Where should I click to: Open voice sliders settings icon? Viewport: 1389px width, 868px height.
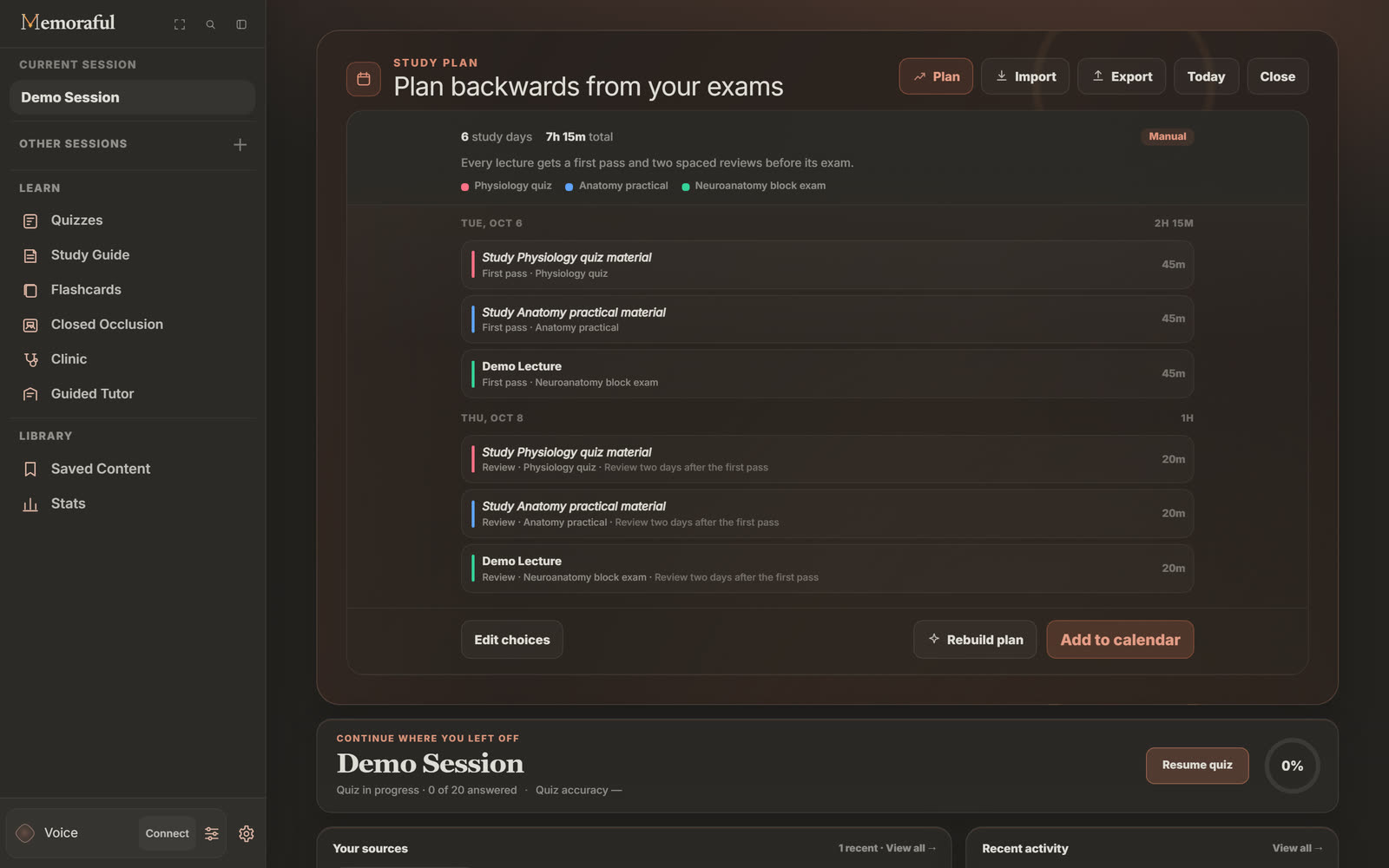coord(212,833)
